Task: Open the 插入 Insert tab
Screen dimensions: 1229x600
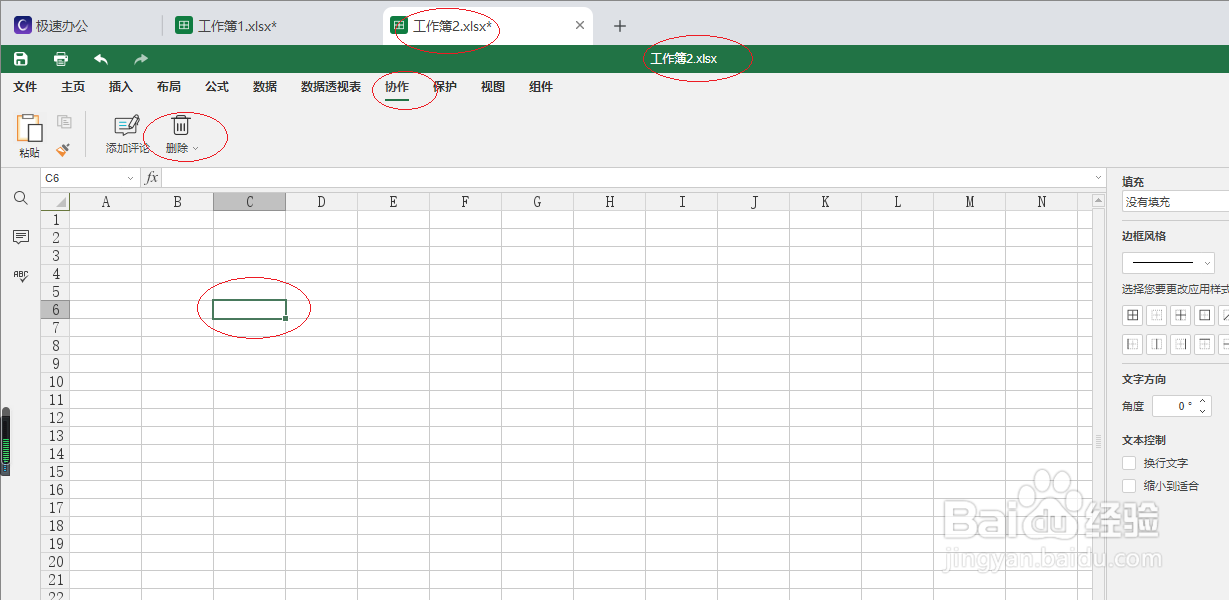Action: click(121, 87)
